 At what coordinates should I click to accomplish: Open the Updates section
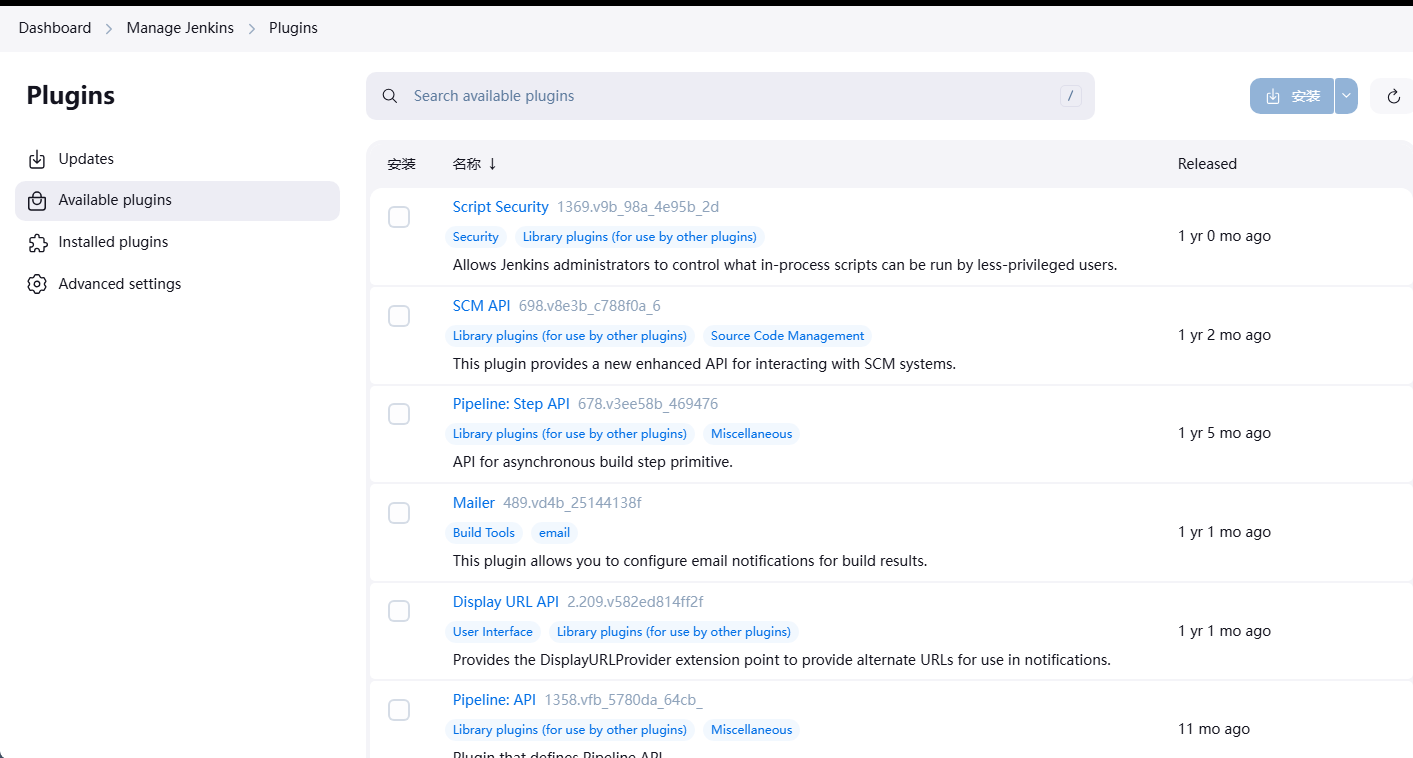(177, 159)
